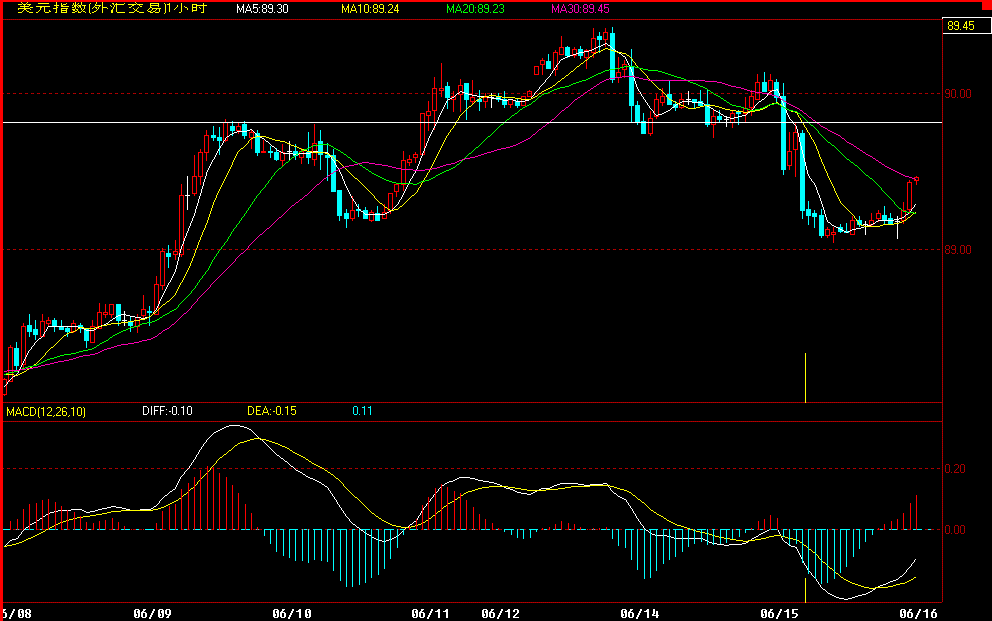Click the cyan 0.11 MACD value

pyautogui.click(x=362, y=411)
